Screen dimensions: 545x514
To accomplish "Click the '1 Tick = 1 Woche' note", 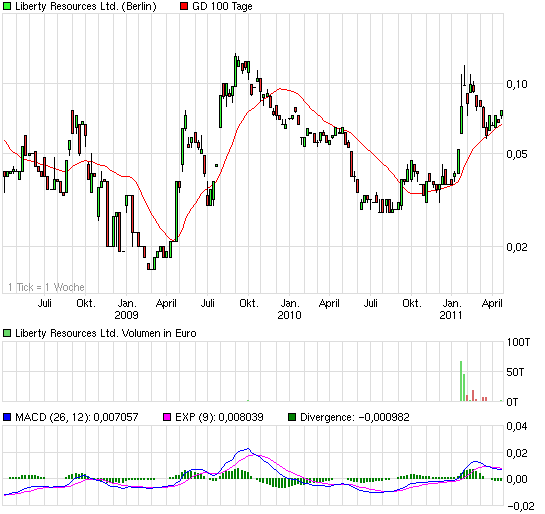I will point(46,287).
